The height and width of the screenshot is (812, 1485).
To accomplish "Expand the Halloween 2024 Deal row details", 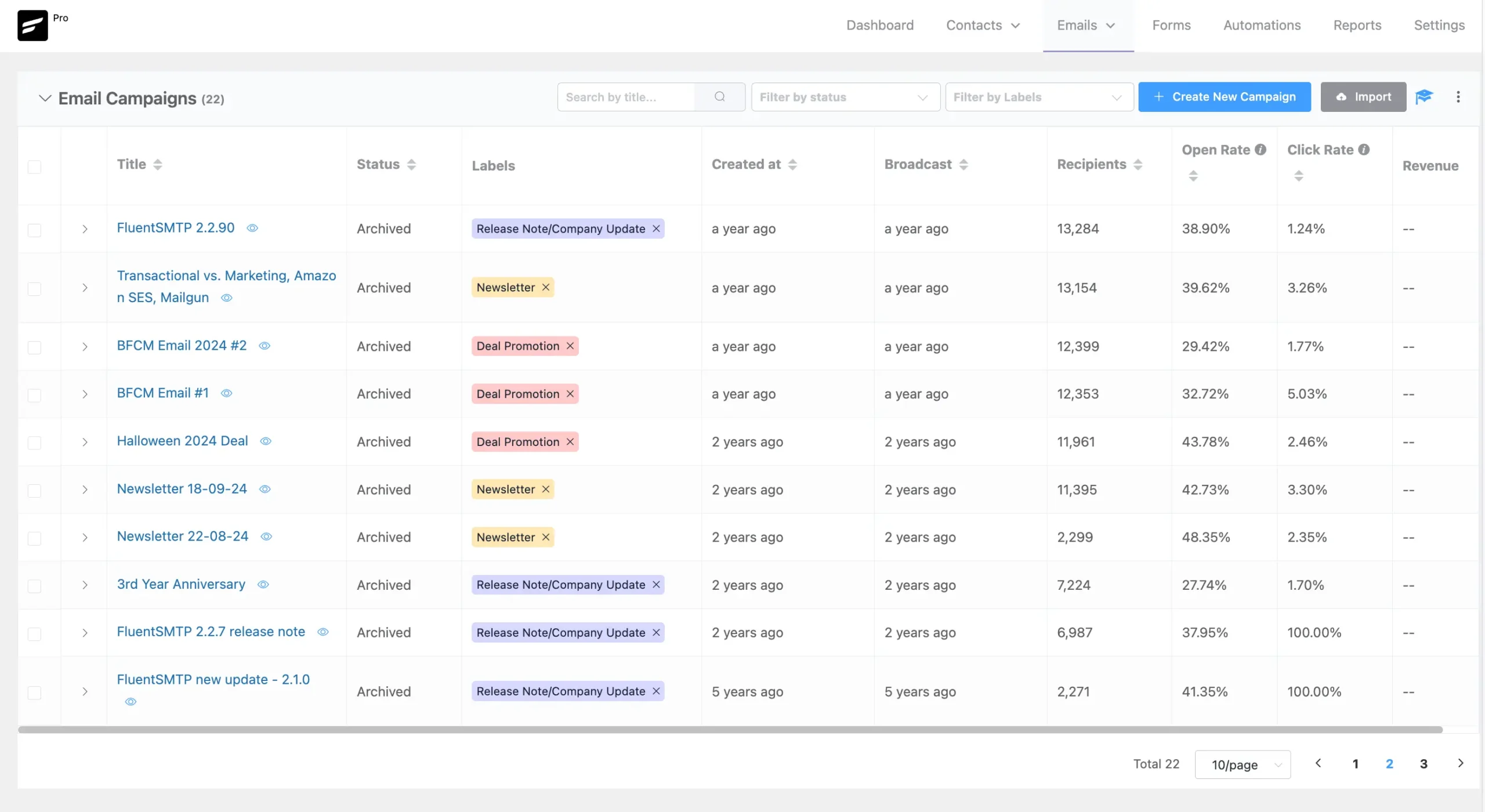I will point(85,442).
